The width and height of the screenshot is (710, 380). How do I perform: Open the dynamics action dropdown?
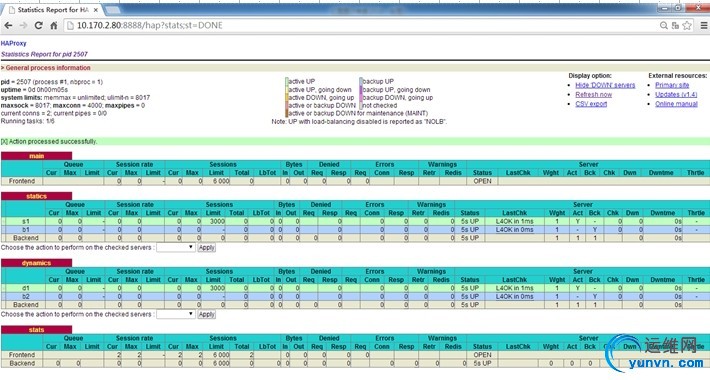click(x=176, y=314)
